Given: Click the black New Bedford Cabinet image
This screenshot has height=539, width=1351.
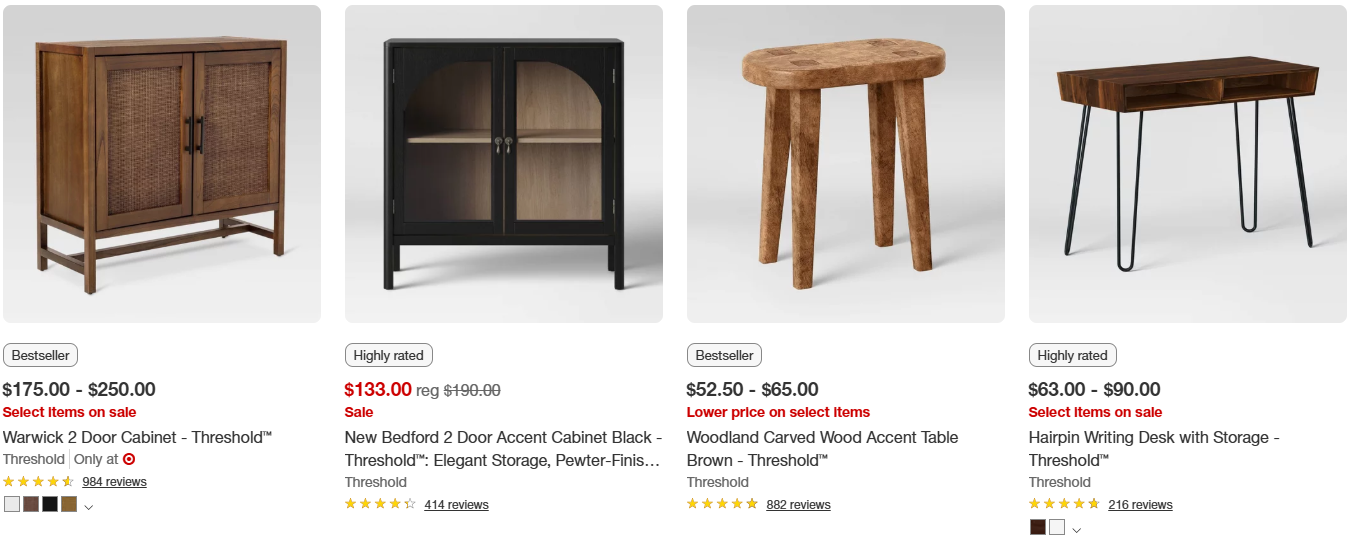Looking at the screenshot, I should [504, 164].
